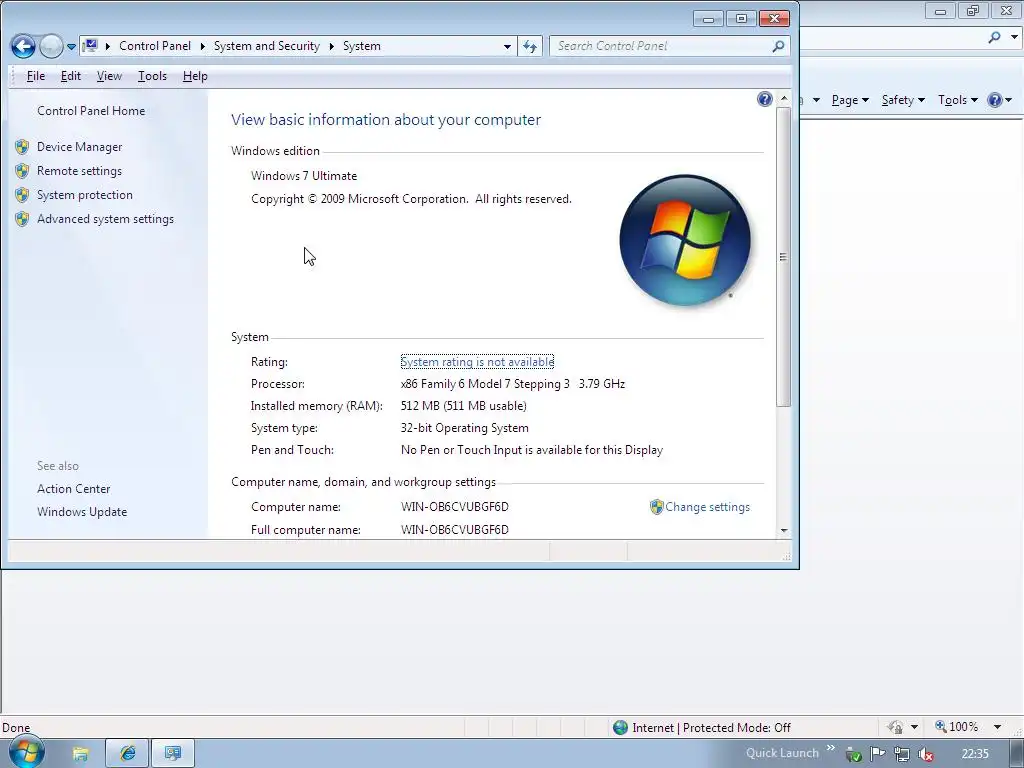
Task: Click the System window scroll down arrow
Action: 784,531
